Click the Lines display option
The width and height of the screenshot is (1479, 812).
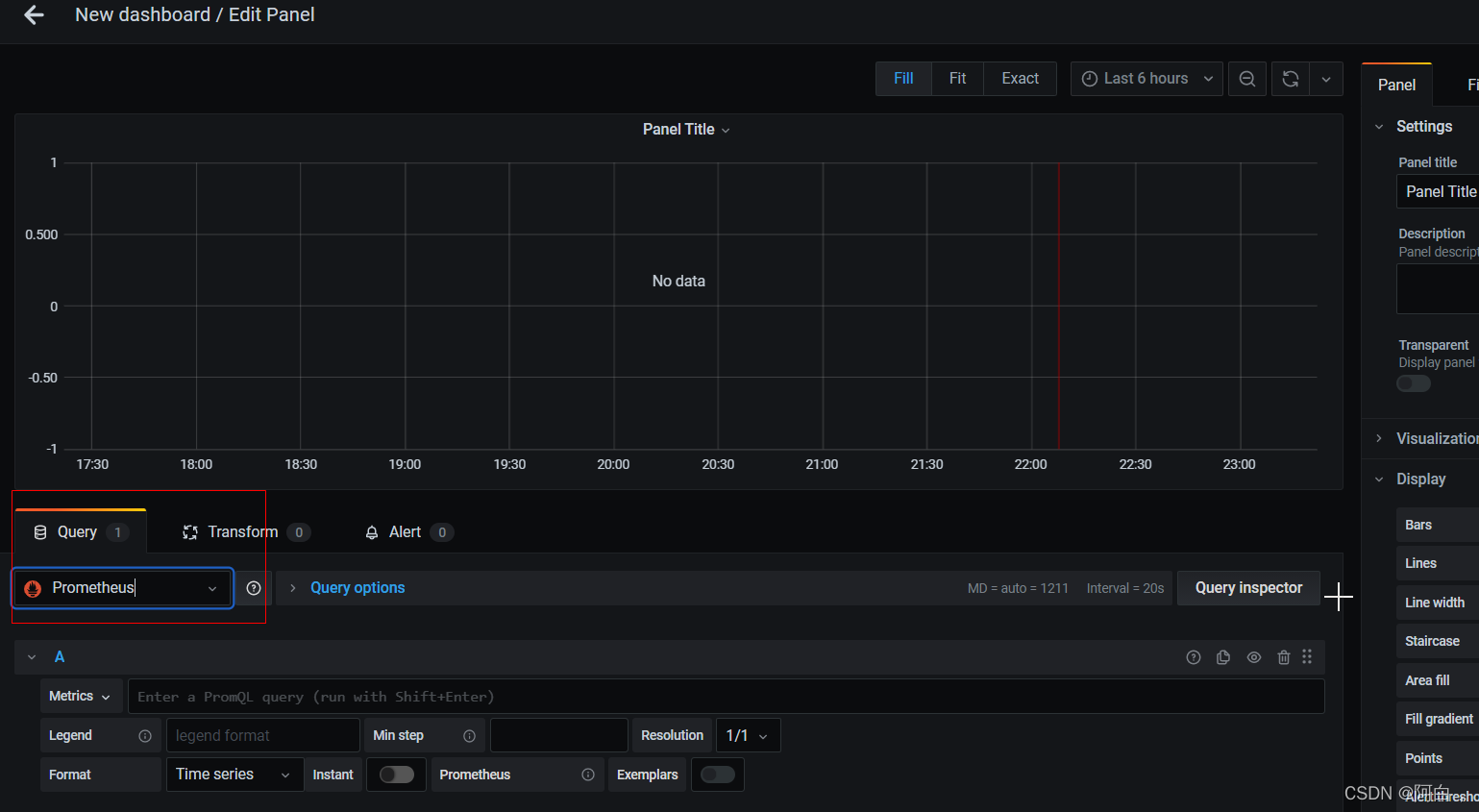click(x=1437, y=563)
